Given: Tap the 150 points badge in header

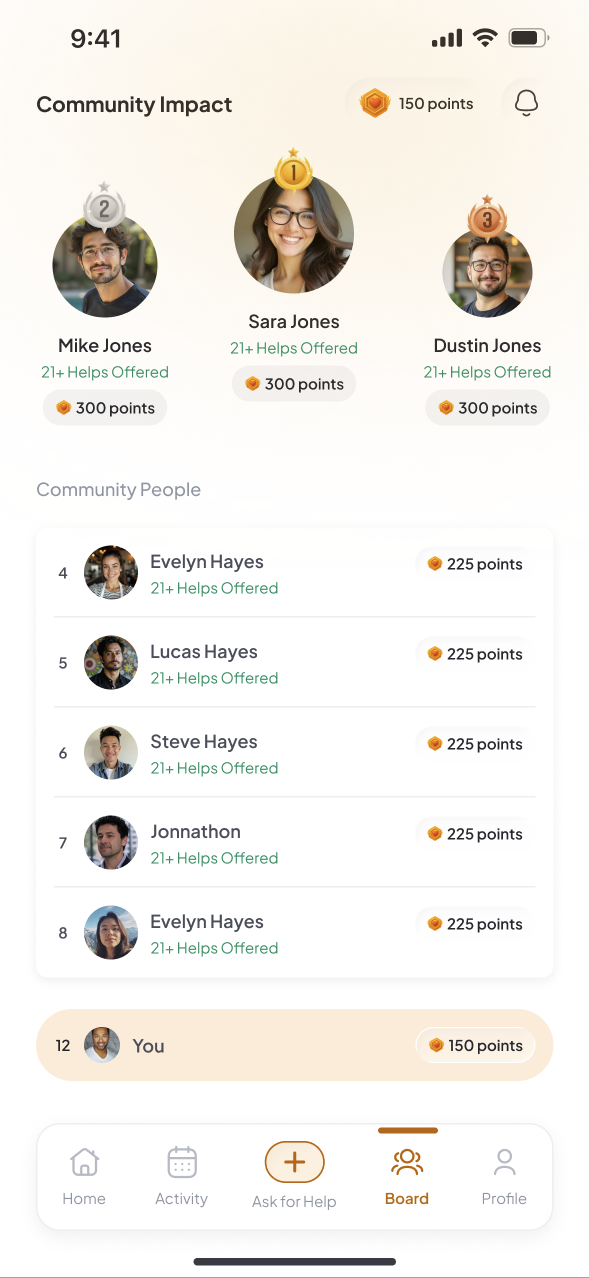Looking at the screenshot, I should (418, 103).
